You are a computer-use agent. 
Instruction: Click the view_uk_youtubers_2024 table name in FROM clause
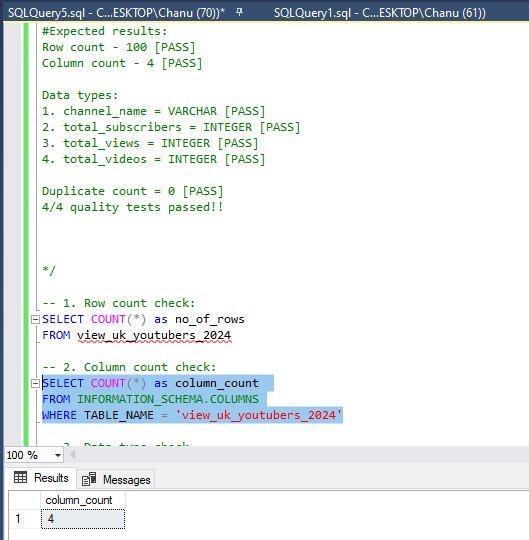pos(154,335)
